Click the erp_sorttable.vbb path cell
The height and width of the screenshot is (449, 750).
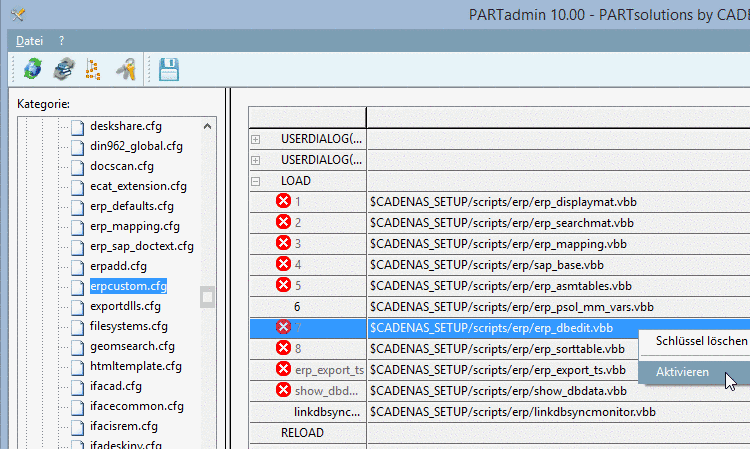coord(502,349)
